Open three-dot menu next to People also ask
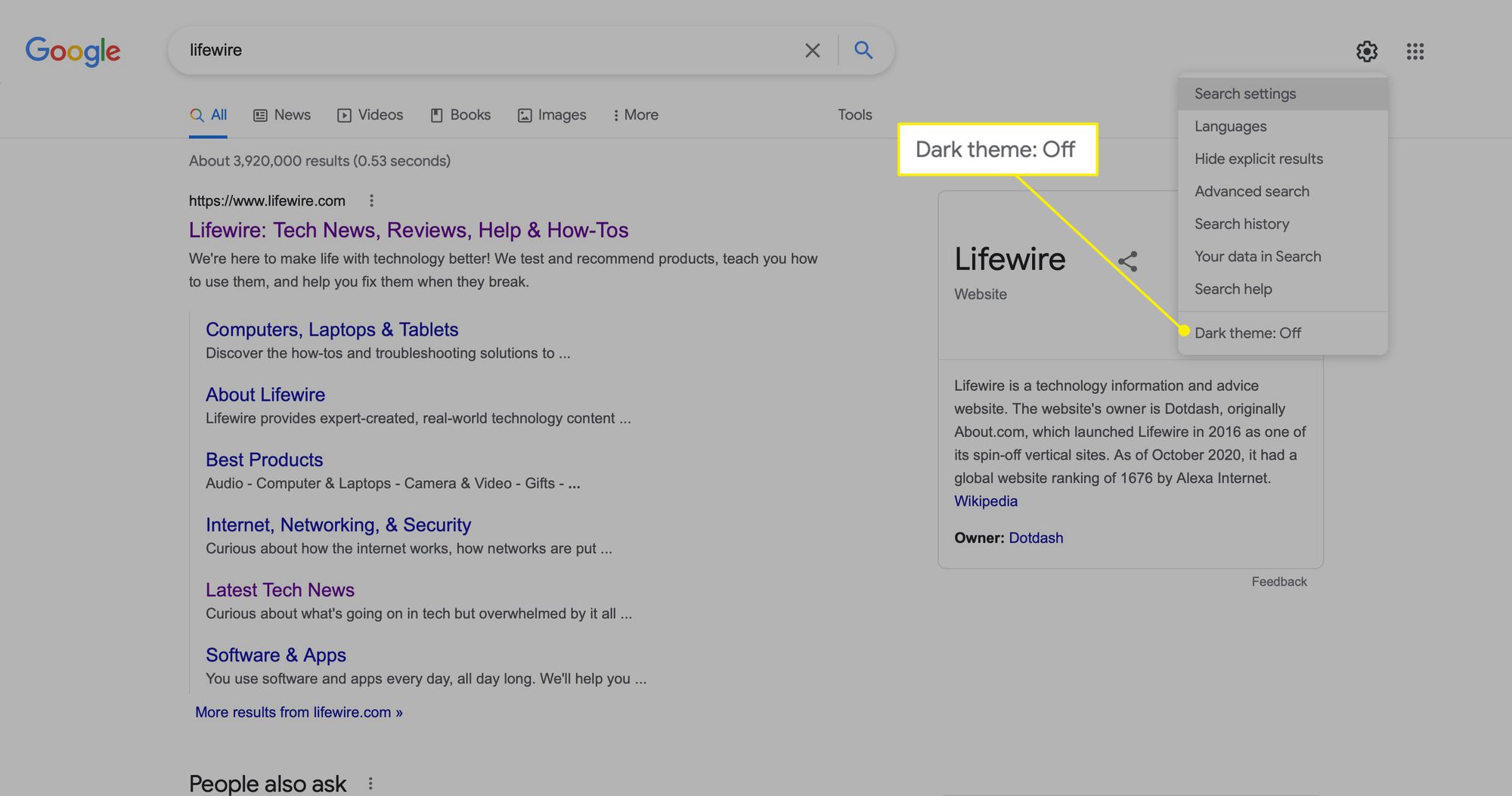The height and width of the screenshot is (796, 1512). pos(370,783)
